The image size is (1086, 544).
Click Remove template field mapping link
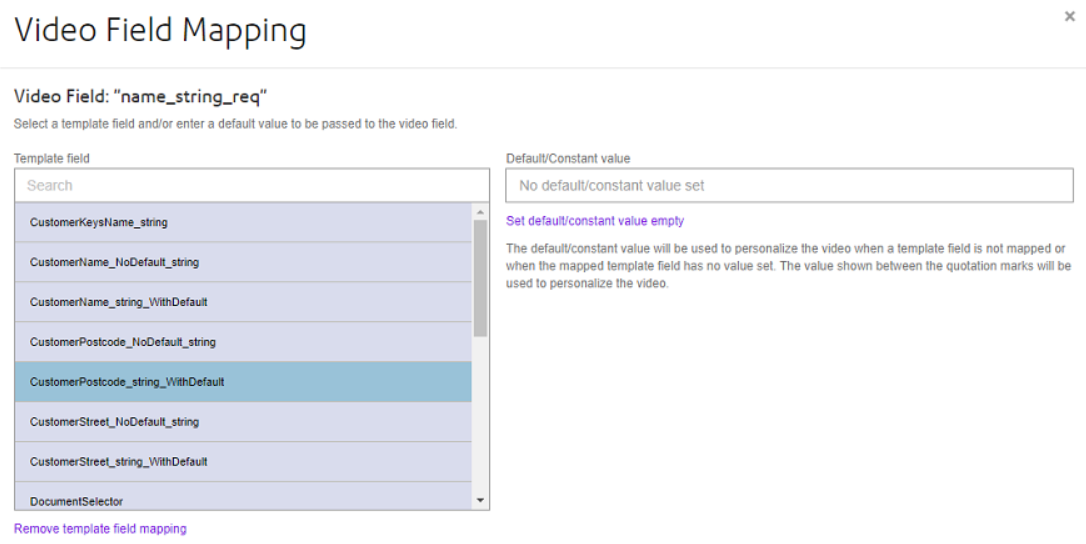point(100,528)
